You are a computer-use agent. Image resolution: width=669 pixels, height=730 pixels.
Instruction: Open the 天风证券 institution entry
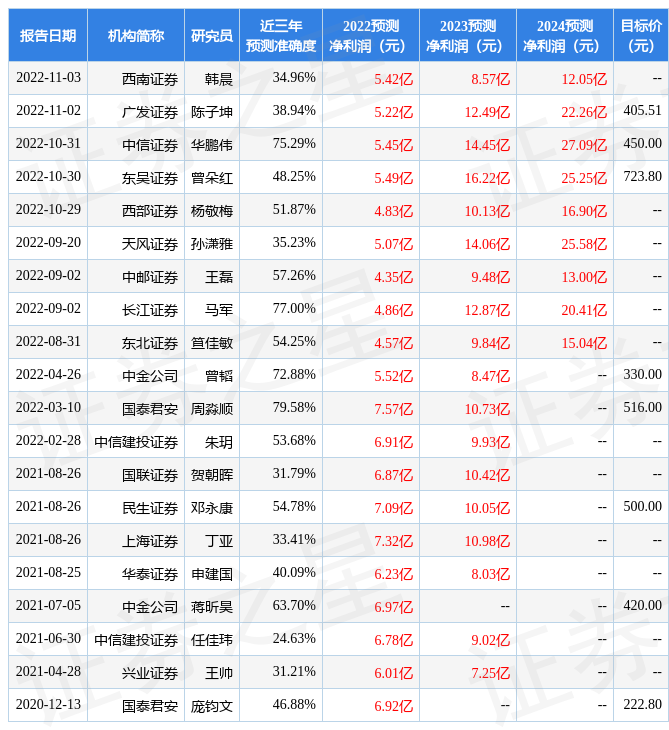[150, 243]
